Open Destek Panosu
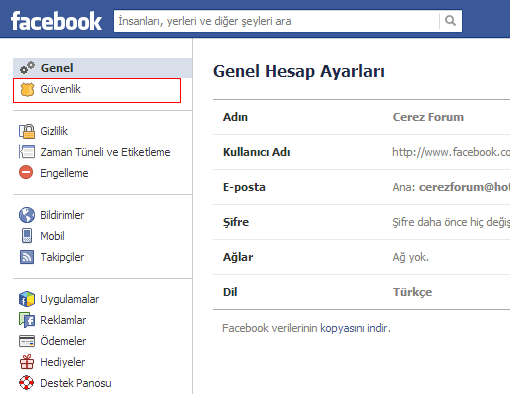The width and height of the screenshot is (510, 394). click(76, 383)
